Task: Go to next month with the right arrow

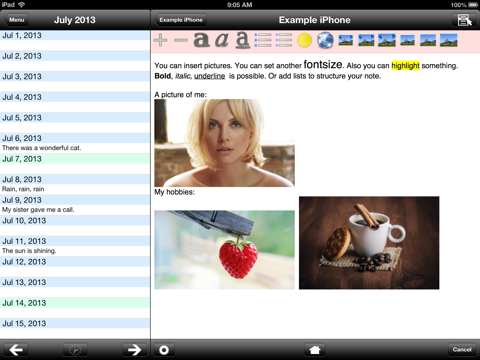Action: point(134,350)
